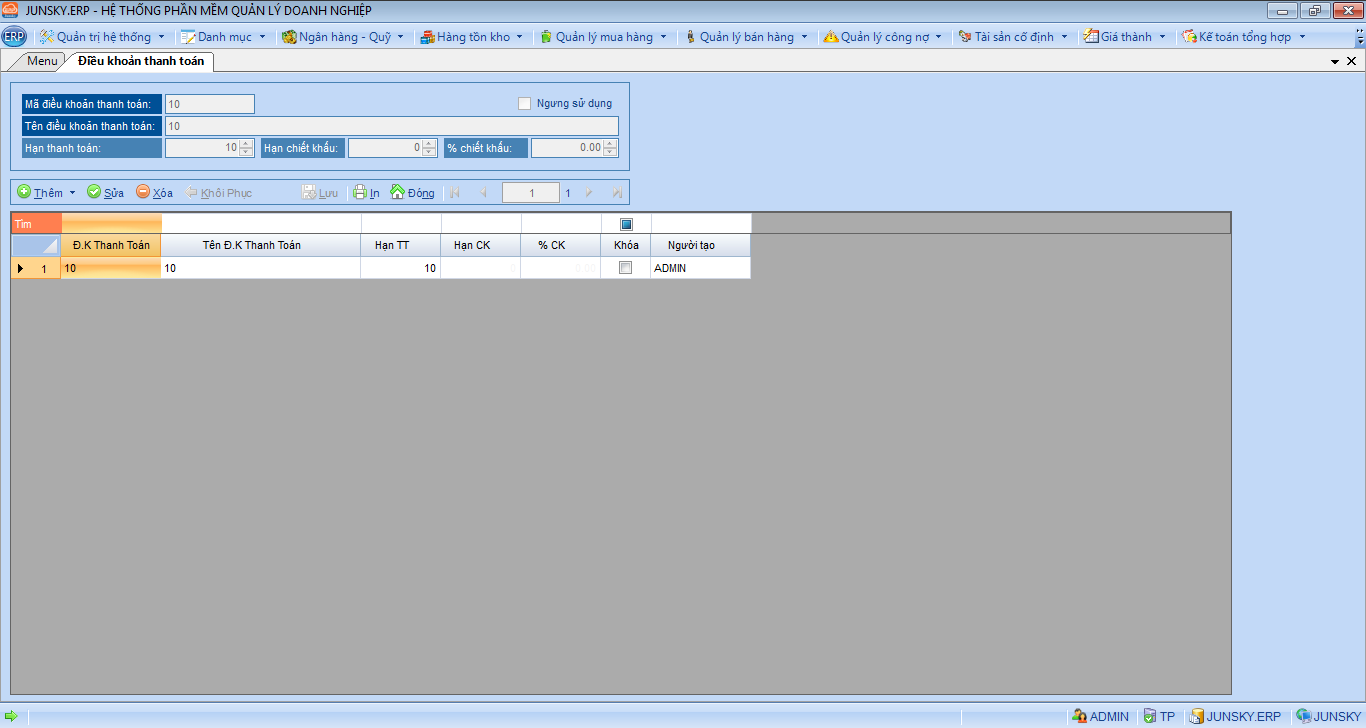Open the Danh mục dropdown menu
This screenshot has width=1366, height=728.
[224, 37]
